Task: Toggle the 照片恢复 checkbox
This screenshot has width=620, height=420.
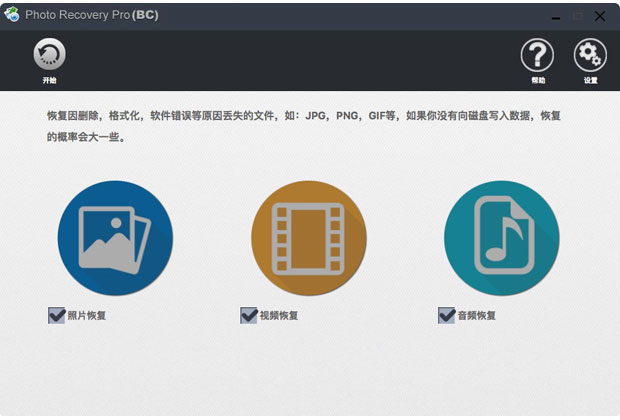Action: tap(57, 315)
